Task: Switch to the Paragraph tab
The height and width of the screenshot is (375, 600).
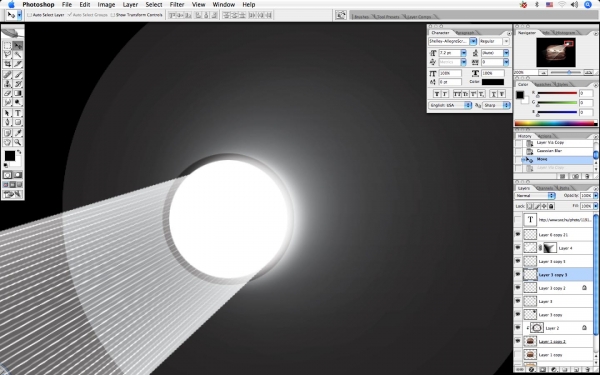Action: (465, 33)
